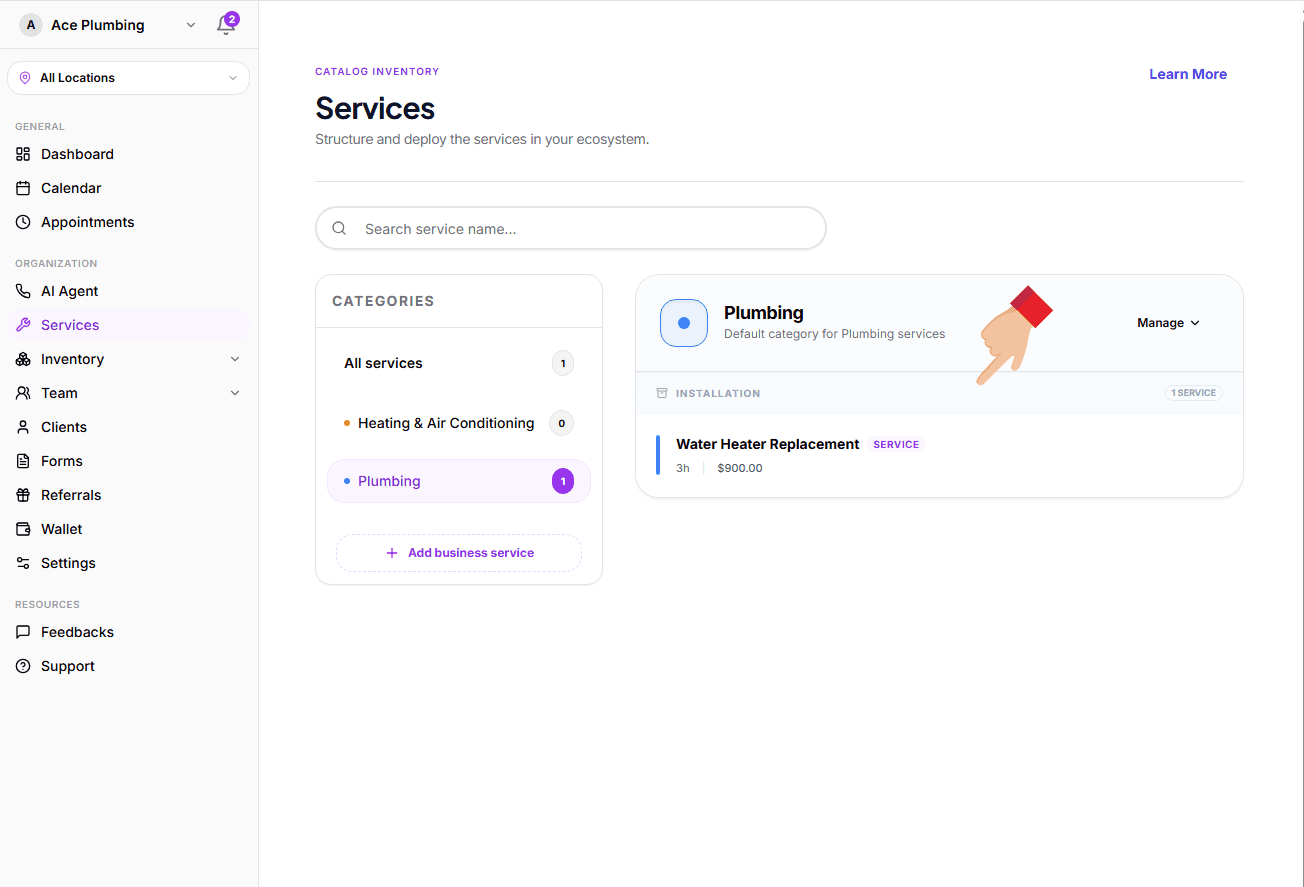This screenshot has width=1304, height=887.
Task: Click the Learn More link
Action: [1187, 73]
